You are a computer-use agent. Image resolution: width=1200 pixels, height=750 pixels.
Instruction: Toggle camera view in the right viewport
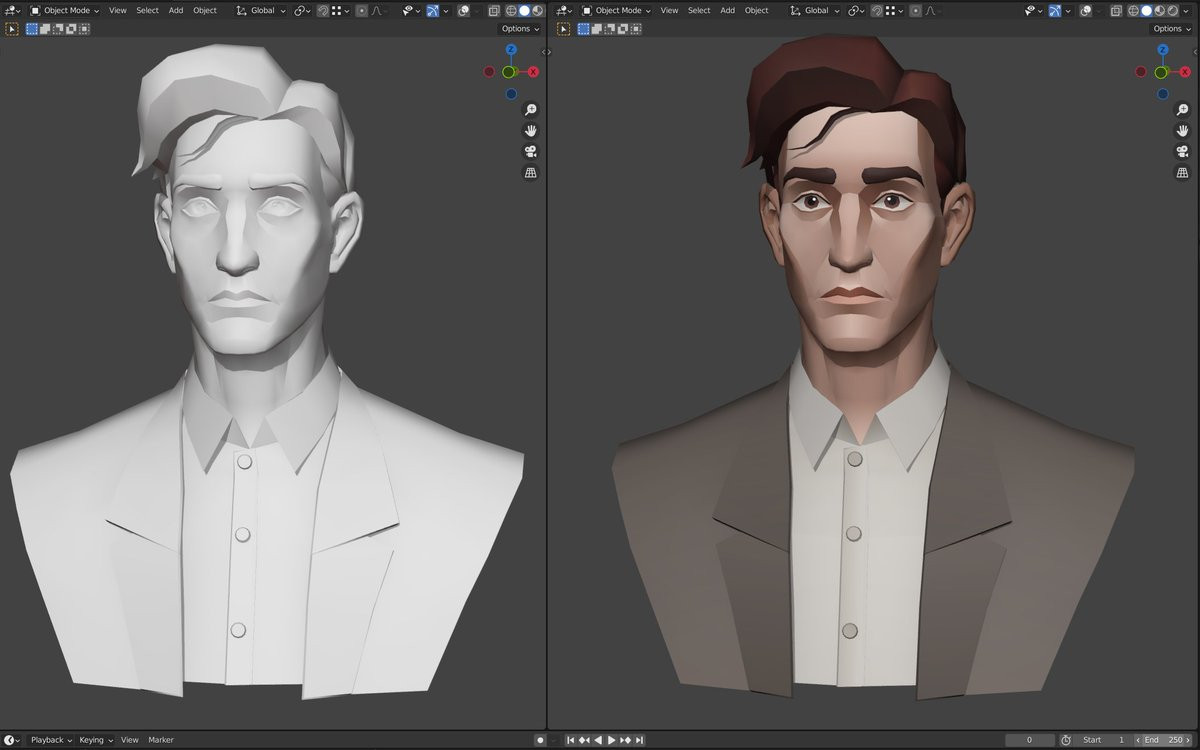pyautogui.click(x=1182, y=152)
